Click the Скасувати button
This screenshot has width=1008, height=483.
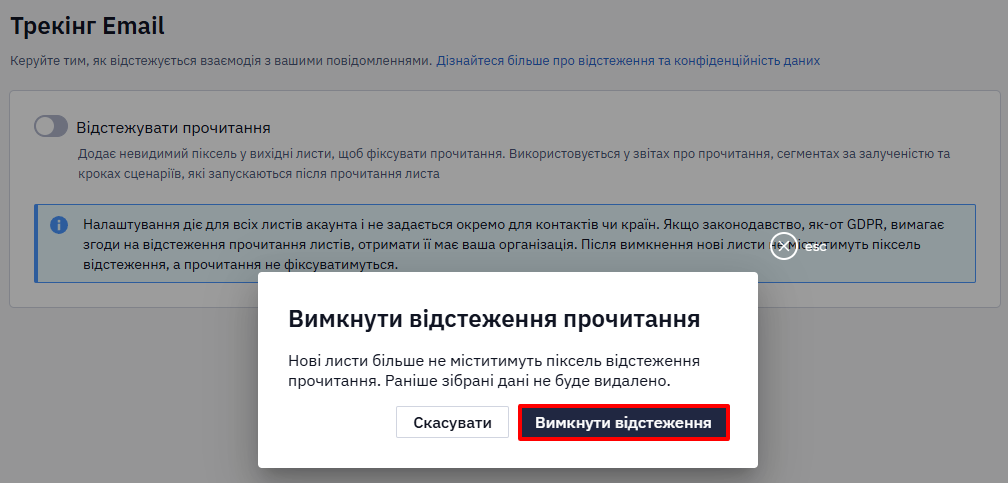pyautogui.click(x=452, y=423)
